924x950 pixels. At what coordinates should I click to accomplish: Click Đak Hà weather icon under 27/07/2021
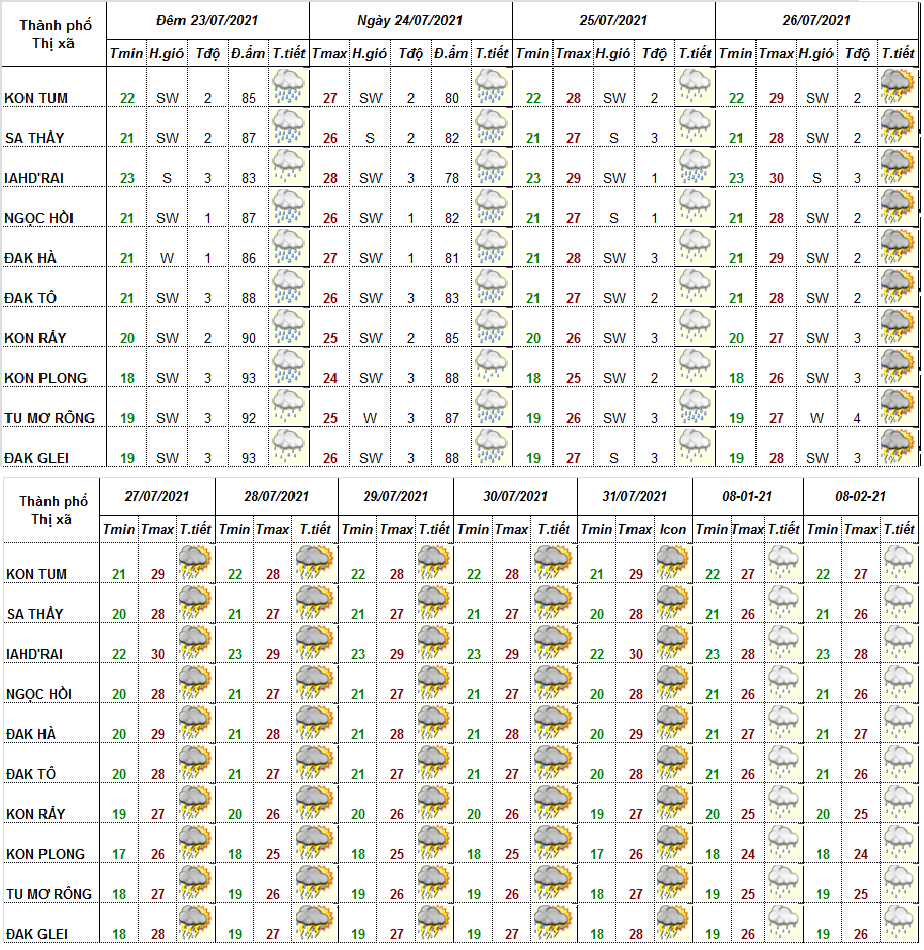(x=195, y=724)
